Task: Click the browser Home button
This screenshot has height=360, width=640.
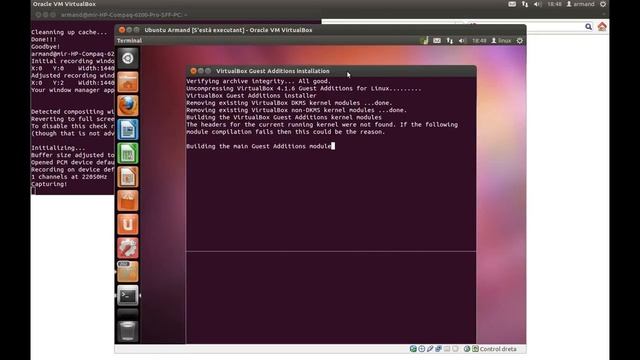Action: pyautogui.click(x=602, y=27)
